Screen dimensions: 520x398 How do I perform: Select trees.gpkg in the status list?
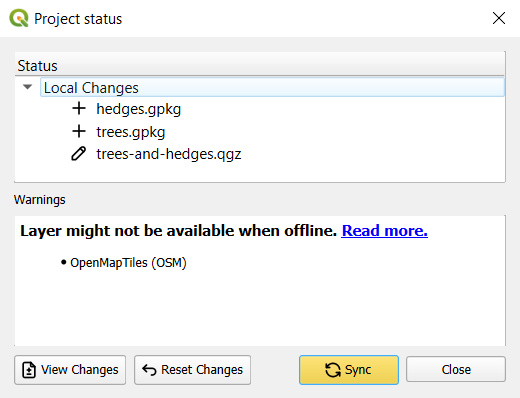131,132
